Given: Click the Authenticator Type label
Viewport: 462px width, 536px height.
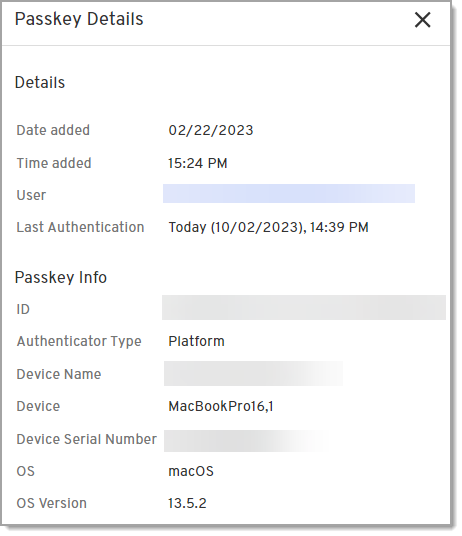Looking at the screenshot, I should click(x=79, y=341).
